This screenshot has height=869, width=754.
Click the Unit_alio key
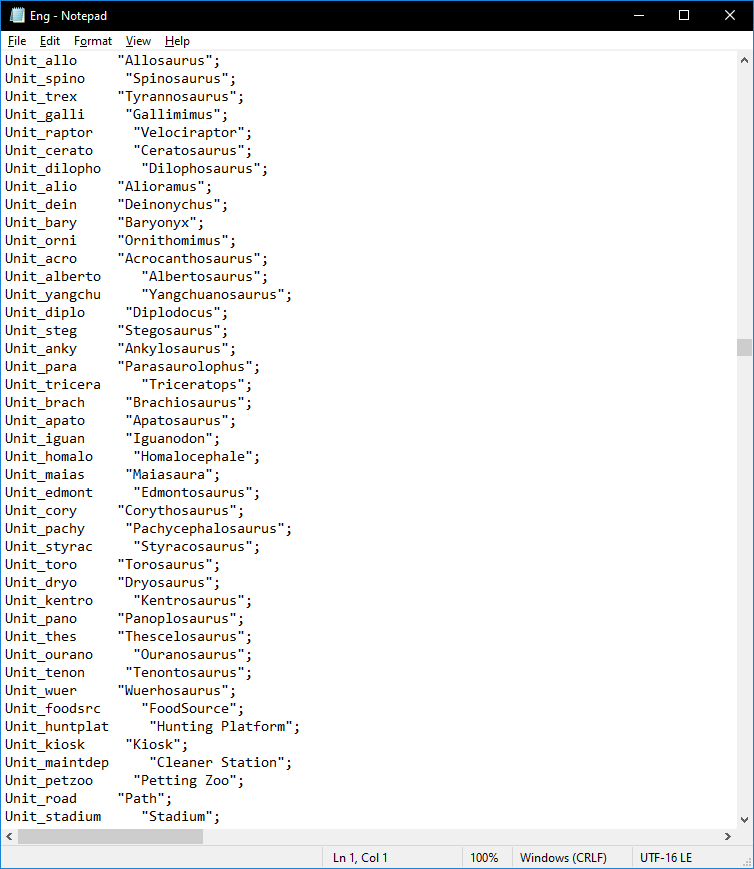(x=41, y=187)
